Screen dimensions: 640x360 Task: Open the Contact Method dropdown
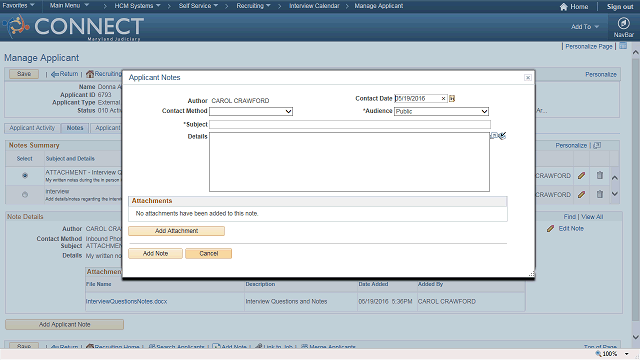[251, 111]
